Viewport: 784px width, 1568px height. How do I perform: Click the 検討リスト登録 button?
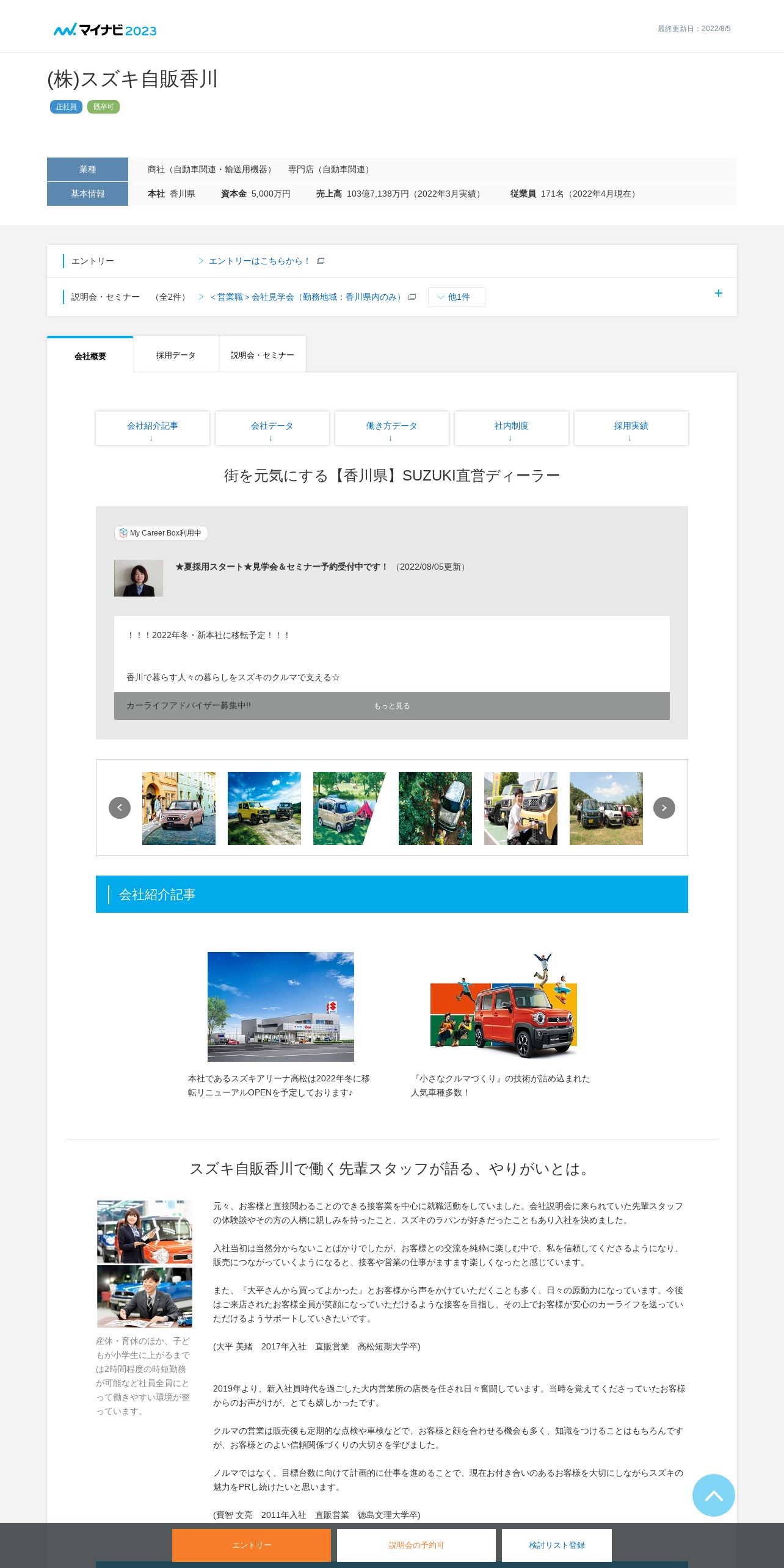pos(557,1545)
